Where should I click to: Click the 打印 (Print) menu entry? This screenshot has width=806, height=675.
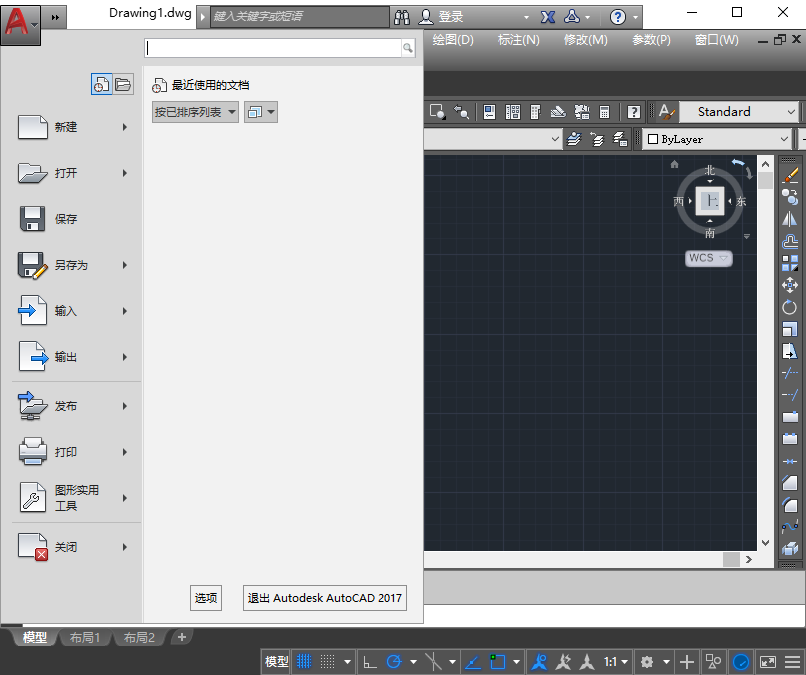(x=66, y=452)
